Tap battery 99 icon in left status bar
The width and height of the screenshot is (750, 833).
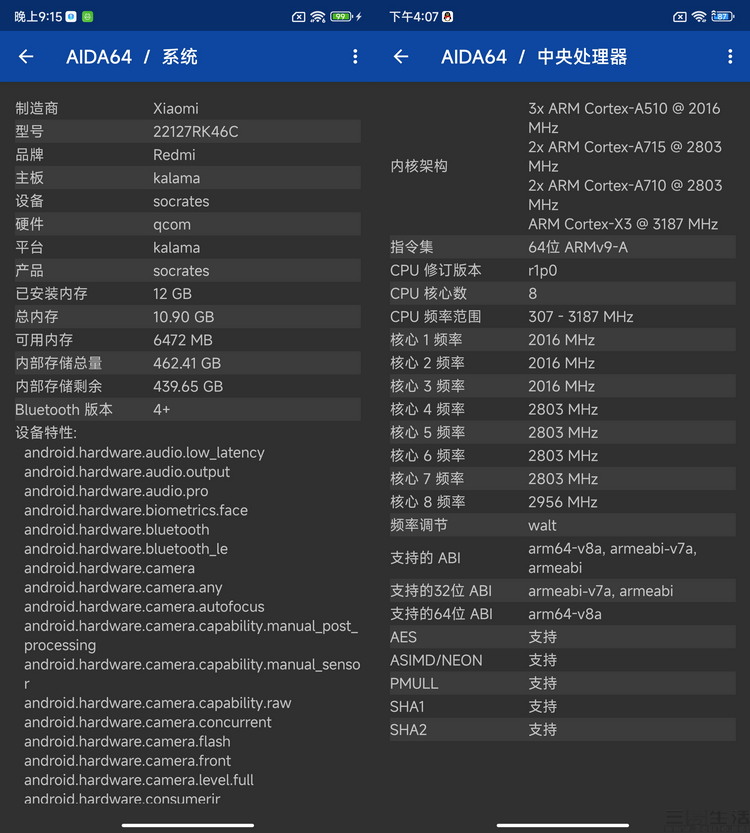pos(340,16)
